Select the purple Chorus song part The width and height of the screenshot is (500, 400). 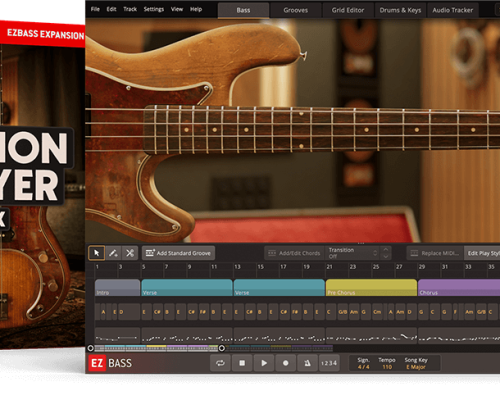[x=459, y=288]
